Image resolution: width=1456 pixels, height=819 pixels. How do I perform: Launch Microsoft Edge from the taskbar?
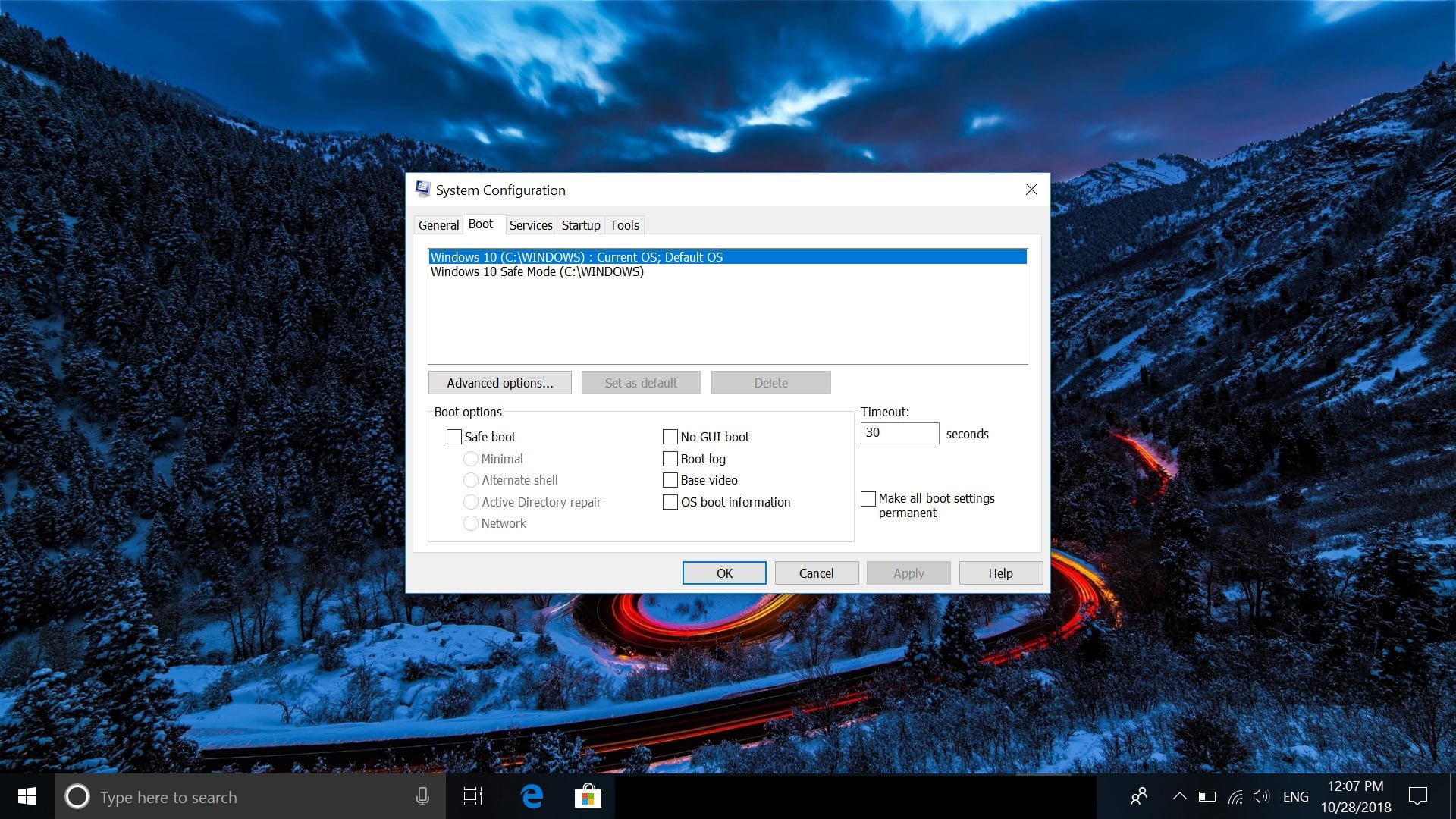coord(532,796)
